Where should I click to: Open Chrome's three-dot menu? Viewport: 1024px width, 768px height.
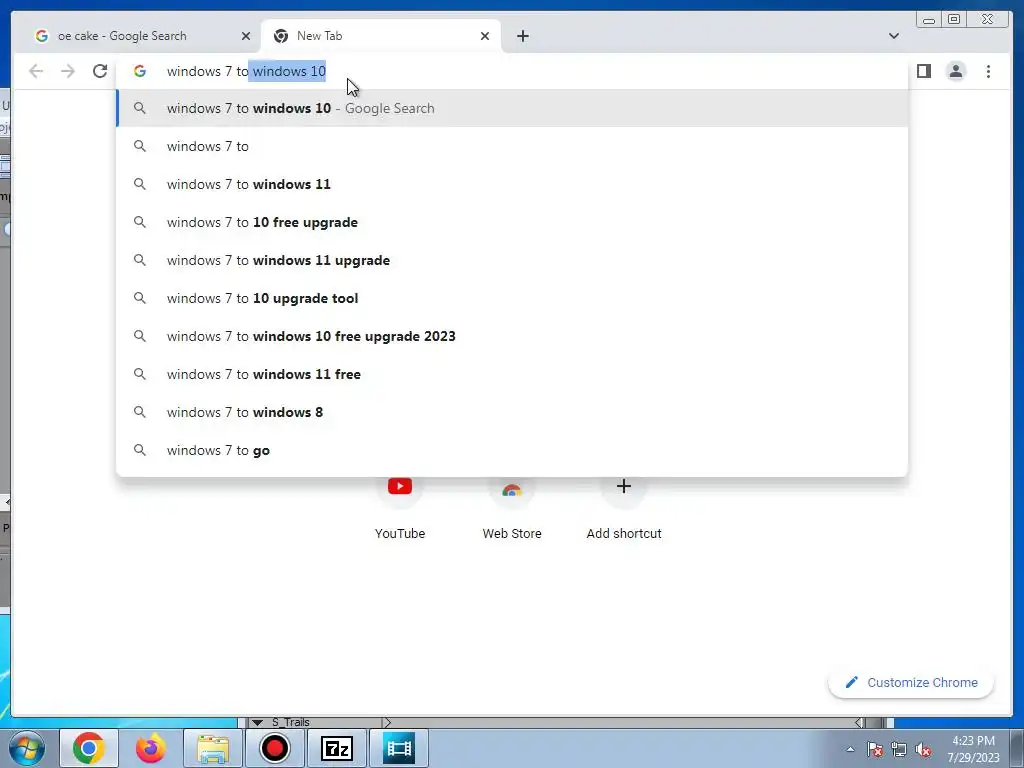(x=988, y=71)
